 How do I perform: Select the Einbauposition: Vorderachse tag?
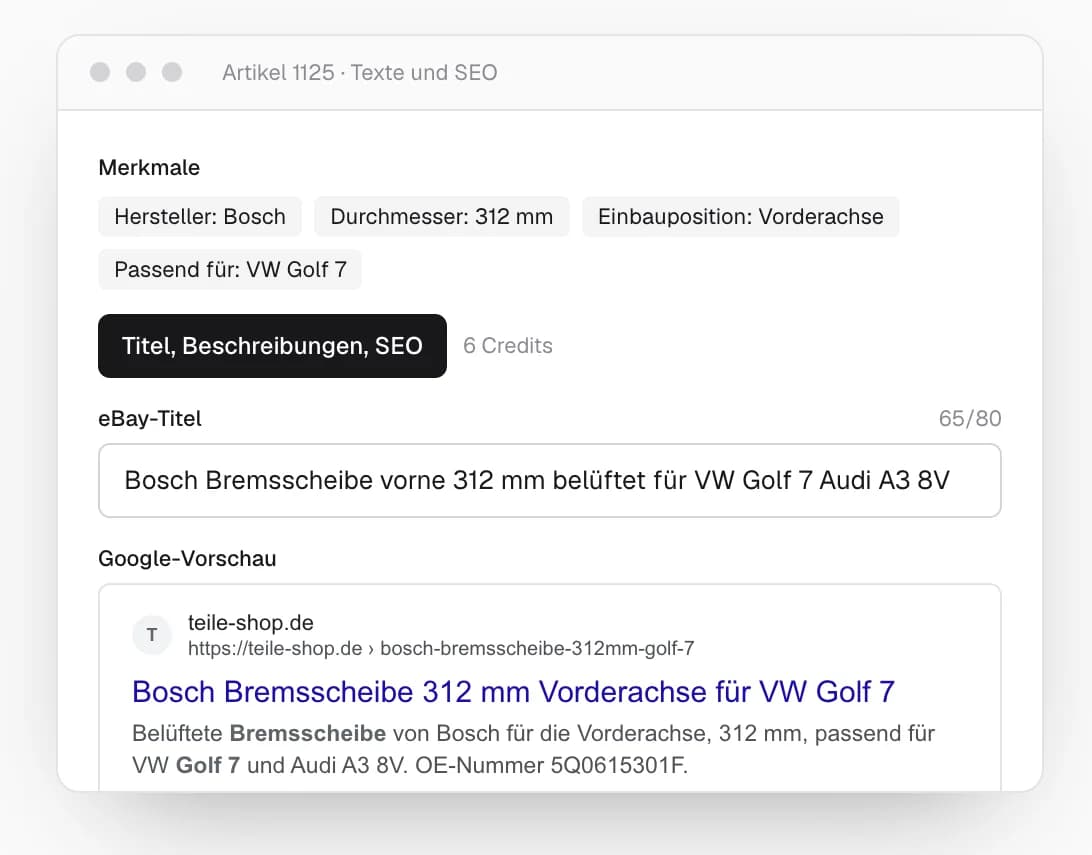pyautogui.click(x=740, y=217)
